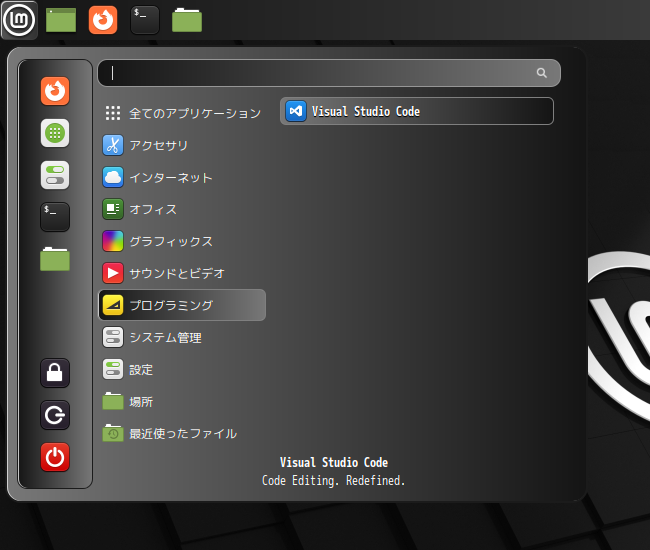Click the 最近使ったファイル clock folder icon

[113, 434]
